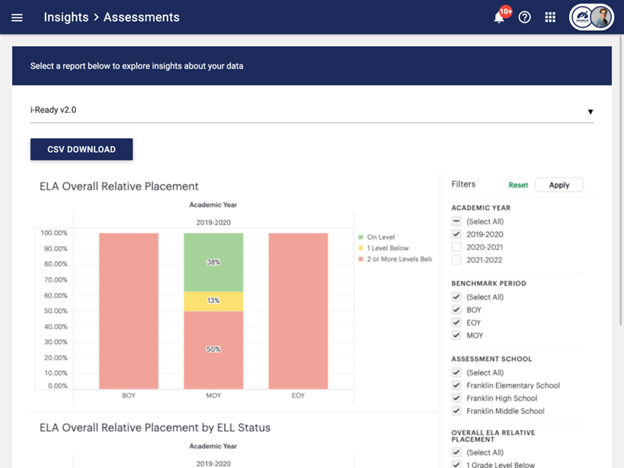This screenshot has width=624, height=468.
Task: Select the BOY red bar in chart
Action: coord(129,311)
